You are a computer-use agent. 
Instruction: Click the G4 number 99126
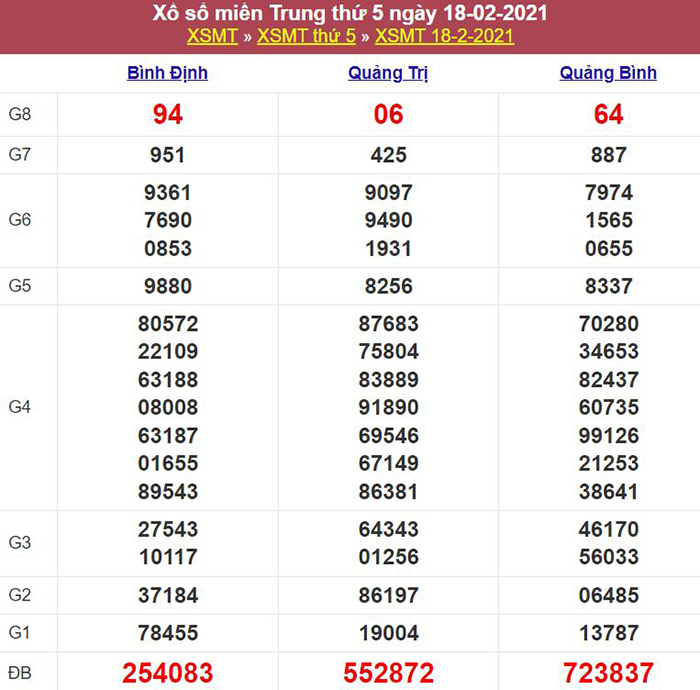pos(609,436)
